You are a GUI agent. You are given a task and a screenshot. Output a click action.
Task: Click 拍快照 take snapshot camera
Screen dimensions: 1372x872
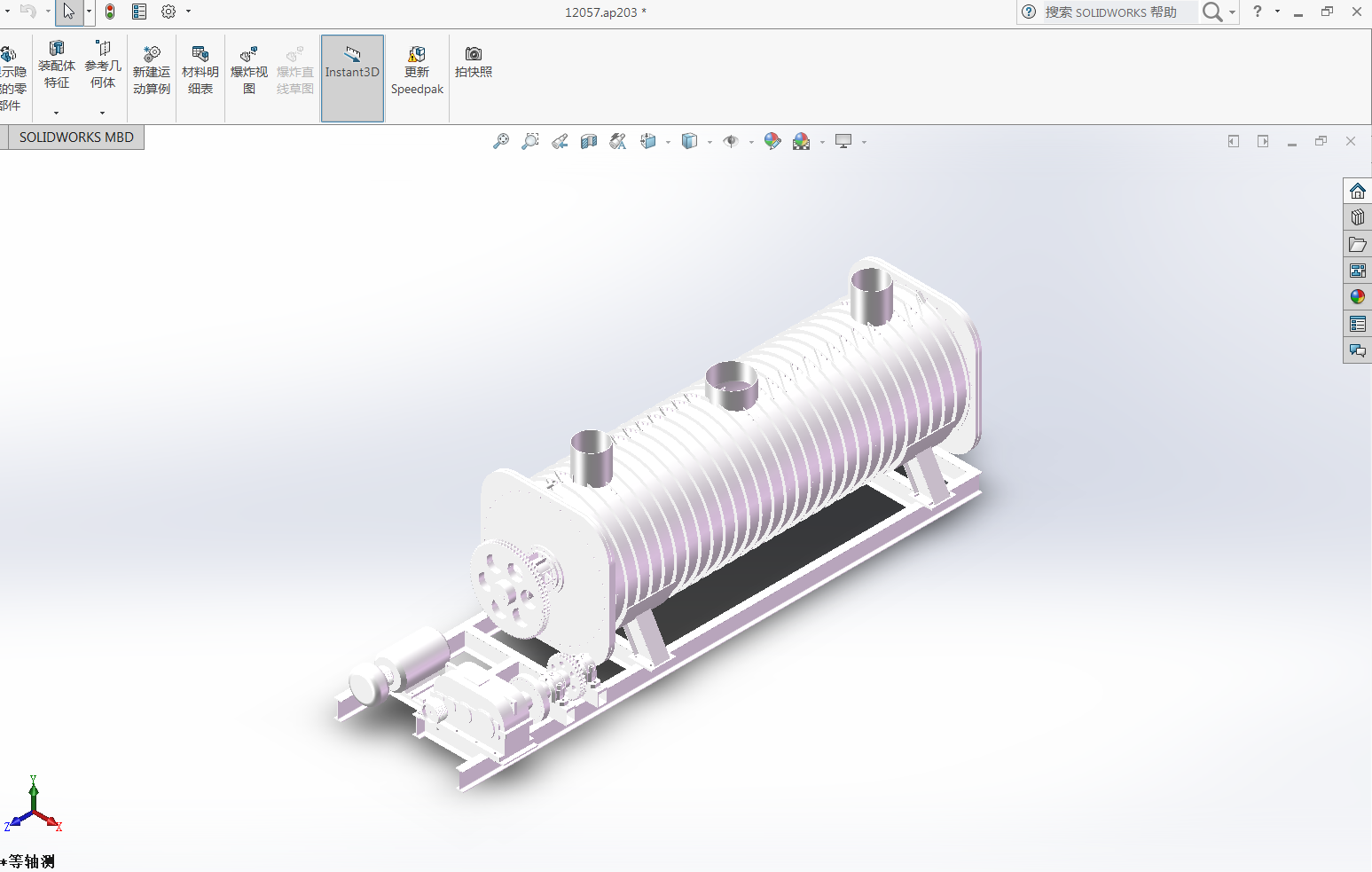pos(474,62)
